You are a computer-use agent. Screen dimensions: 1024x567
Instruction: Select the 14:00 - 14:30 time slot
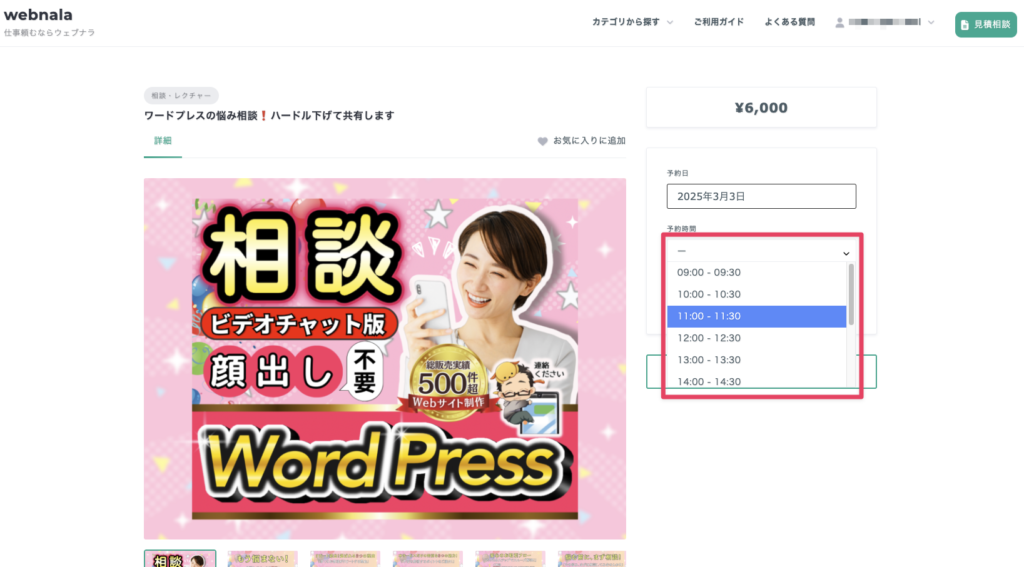(756, 381)
